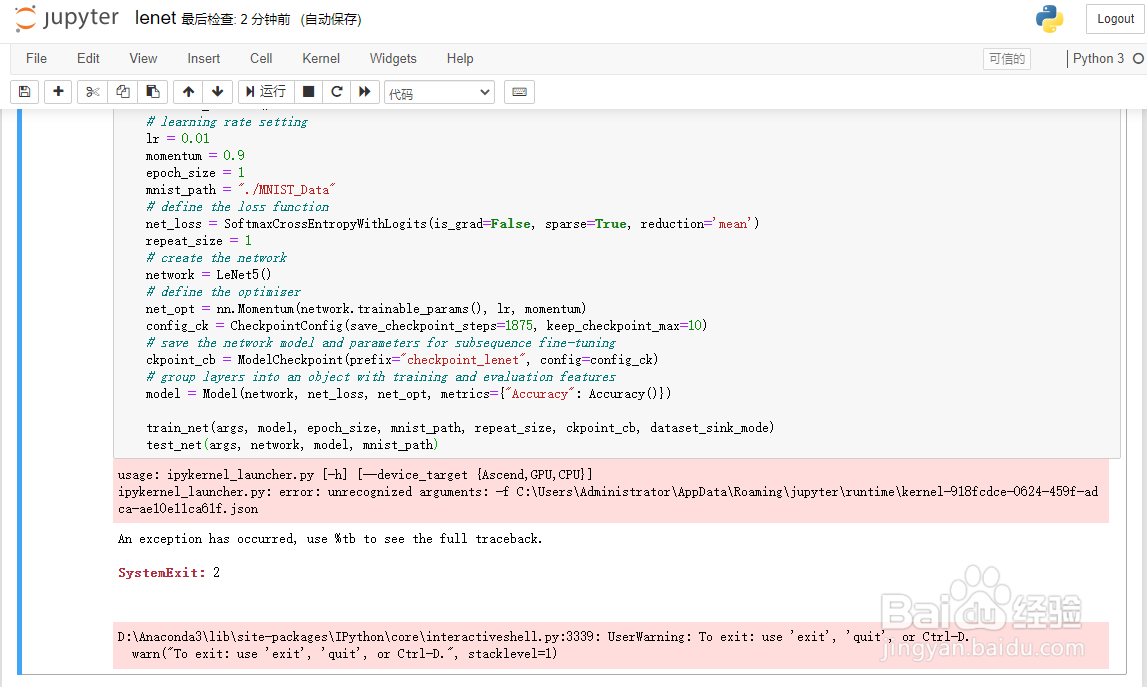Image resolution: width=1147 pixels, height=687 pixels.
Task: Click the net_opt = nn.Momentum line
Action: point(366,309)
